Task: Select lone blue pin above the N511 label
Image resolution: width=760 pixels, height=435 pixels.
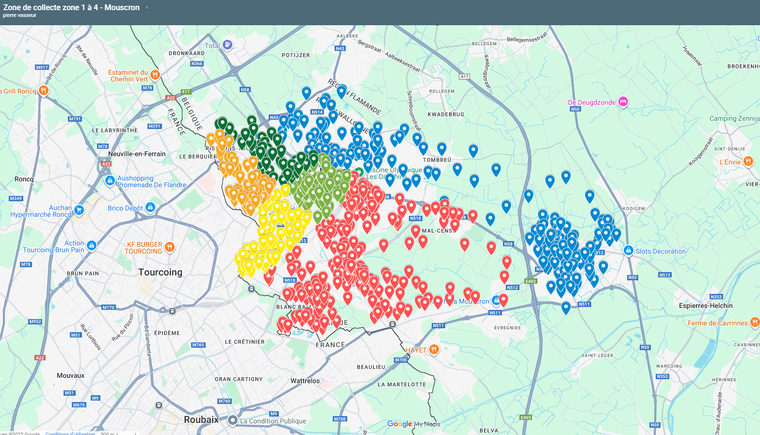Action: coord(566,307)
